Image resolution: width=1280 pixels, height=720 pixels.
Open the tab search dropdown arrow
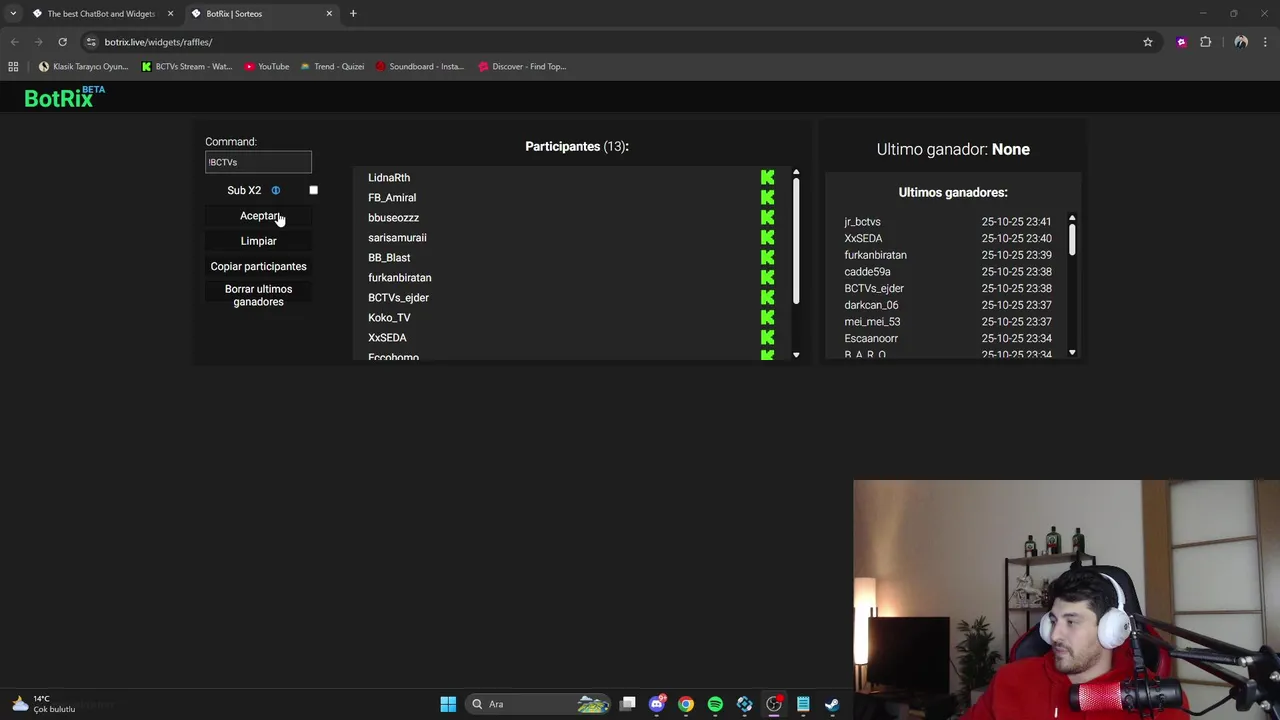click(13, 13)
